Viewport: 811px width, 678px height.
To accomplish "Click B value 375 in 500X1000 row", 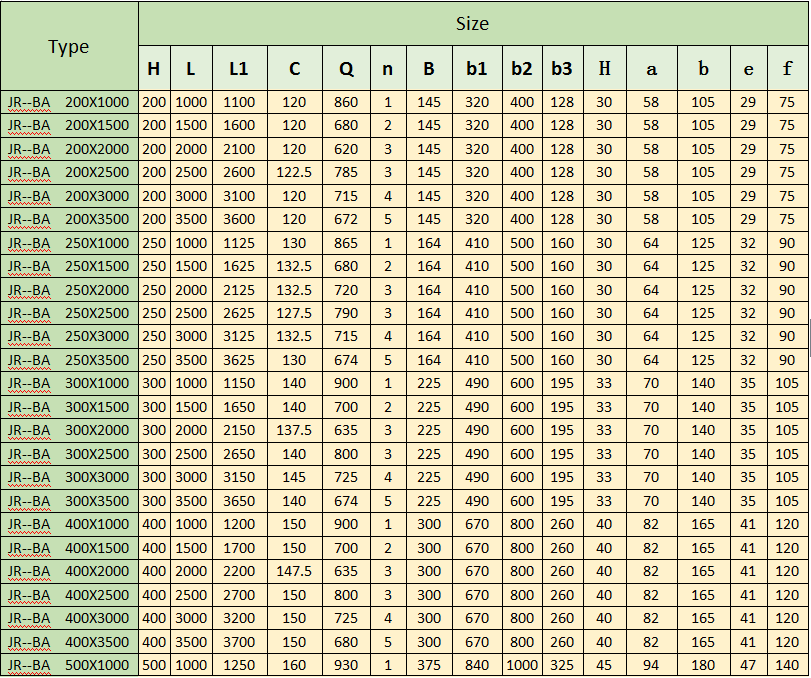I will click(x=429, y=665).
